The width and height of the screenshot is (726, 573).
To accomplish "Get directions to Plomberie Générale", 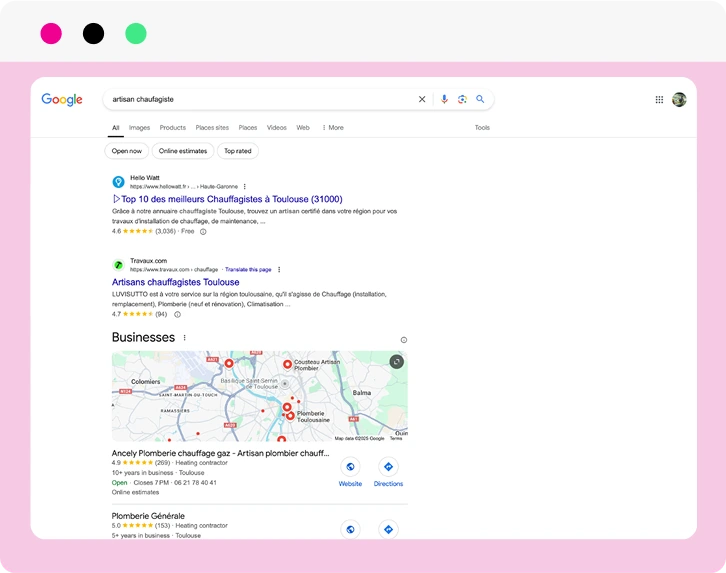I will (x=388, y=529).
